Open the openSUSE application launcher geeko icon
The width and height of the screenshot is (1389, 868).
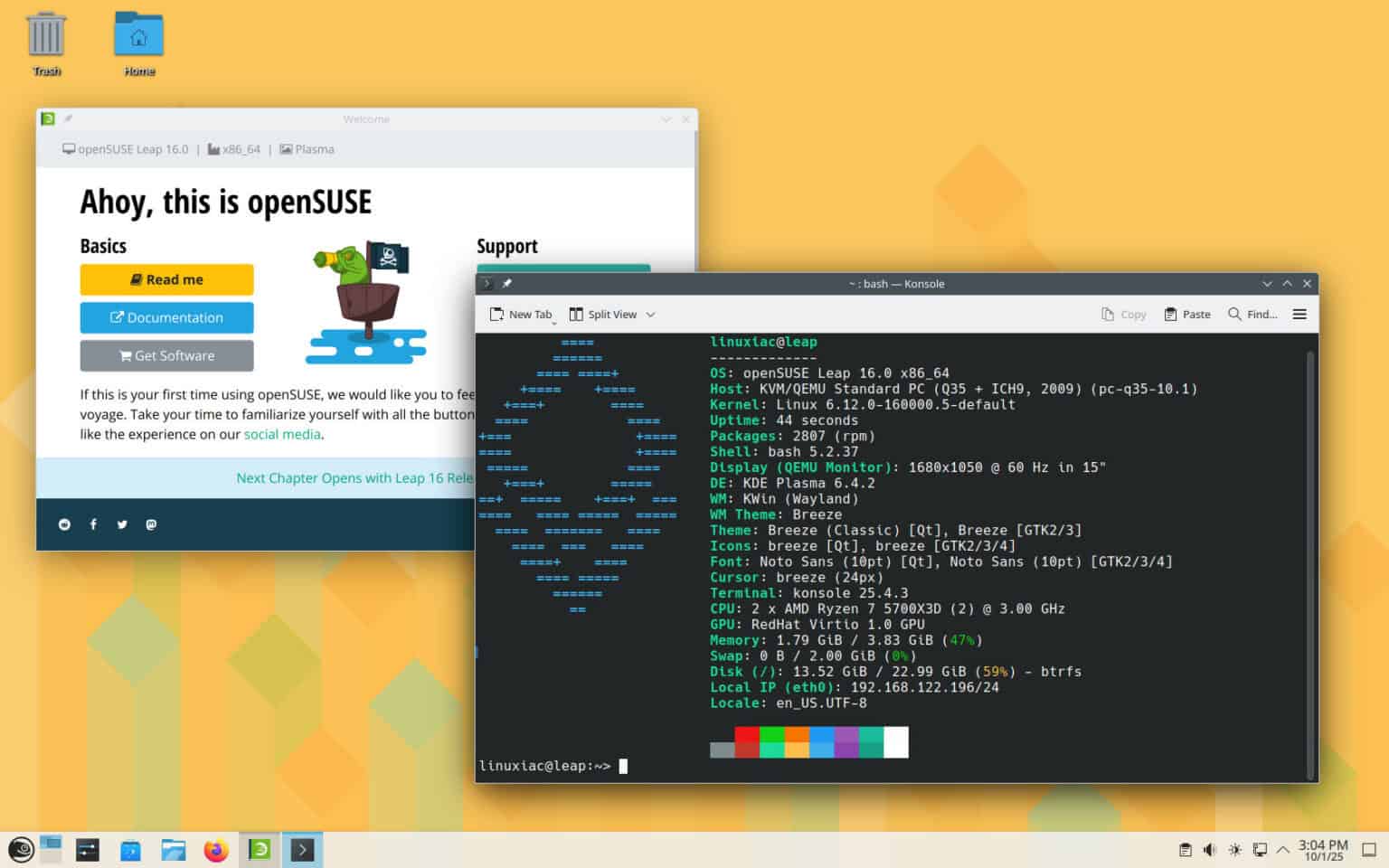(20, 849)
